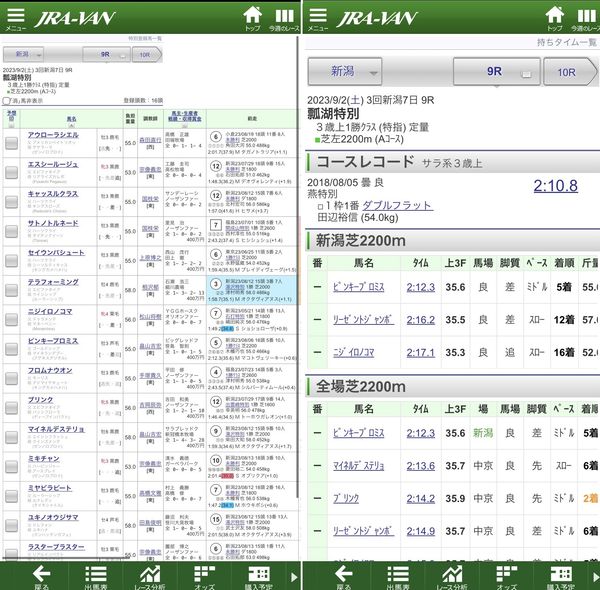Check the box for サトノトルネード
600x590 pixels.
point(11,231)
